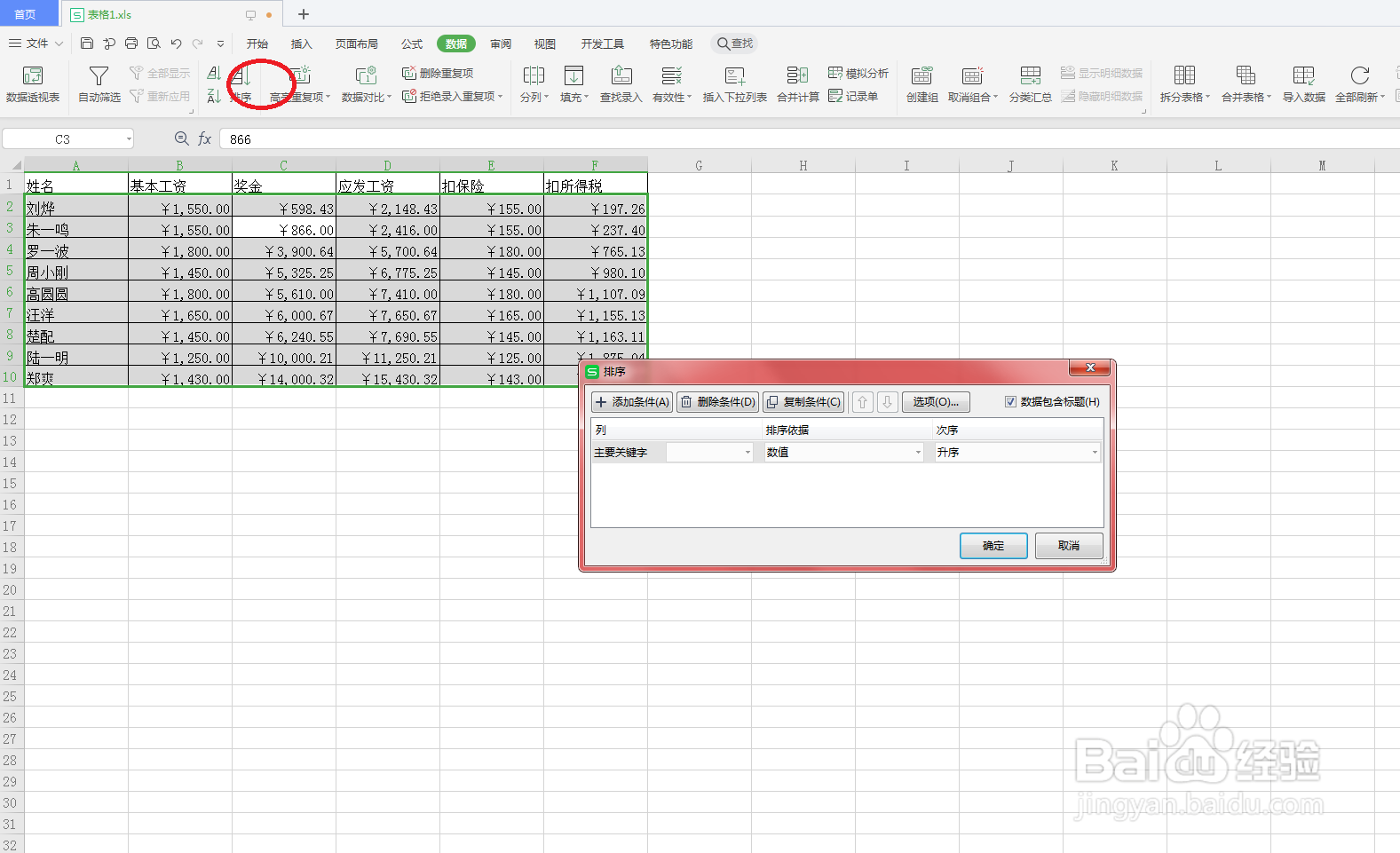Open 拆分表格 split table tool
The width and height of the screenshot is (1400, 853).
pyautogui.click(x=1185, y=84)
